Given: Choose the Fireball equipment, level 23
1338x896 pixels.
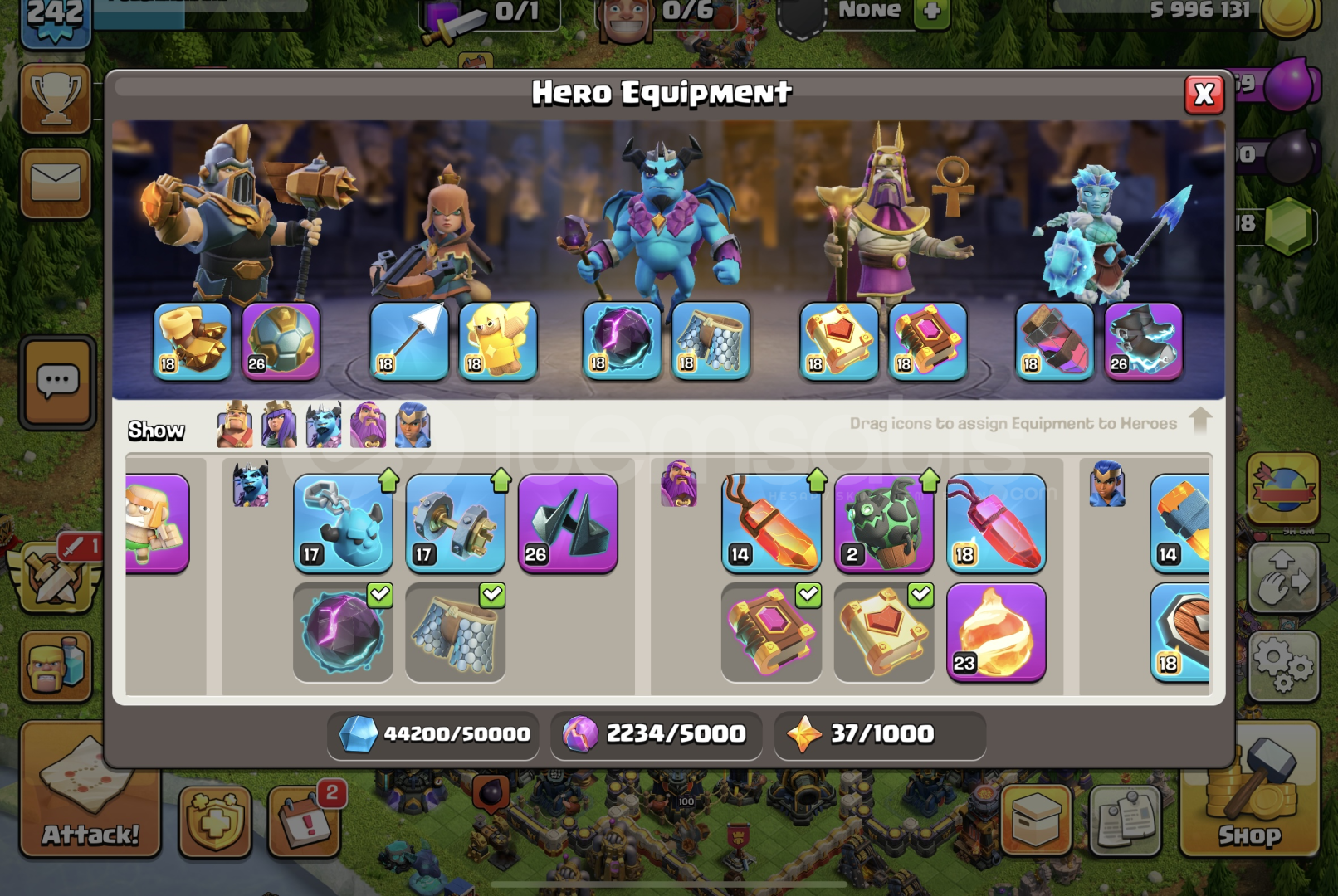Looking at the screenshot, I should point(996,632).
